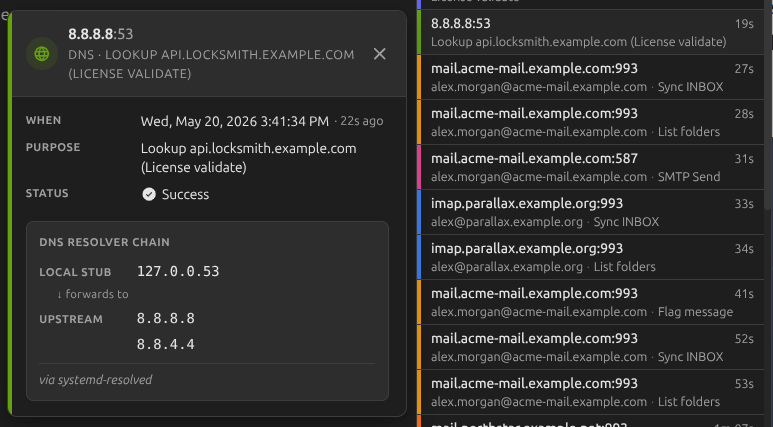The height and width of the screenshot is (427, 773).
Task: Click the 'forwards to' arrow label
Action: 93,294
